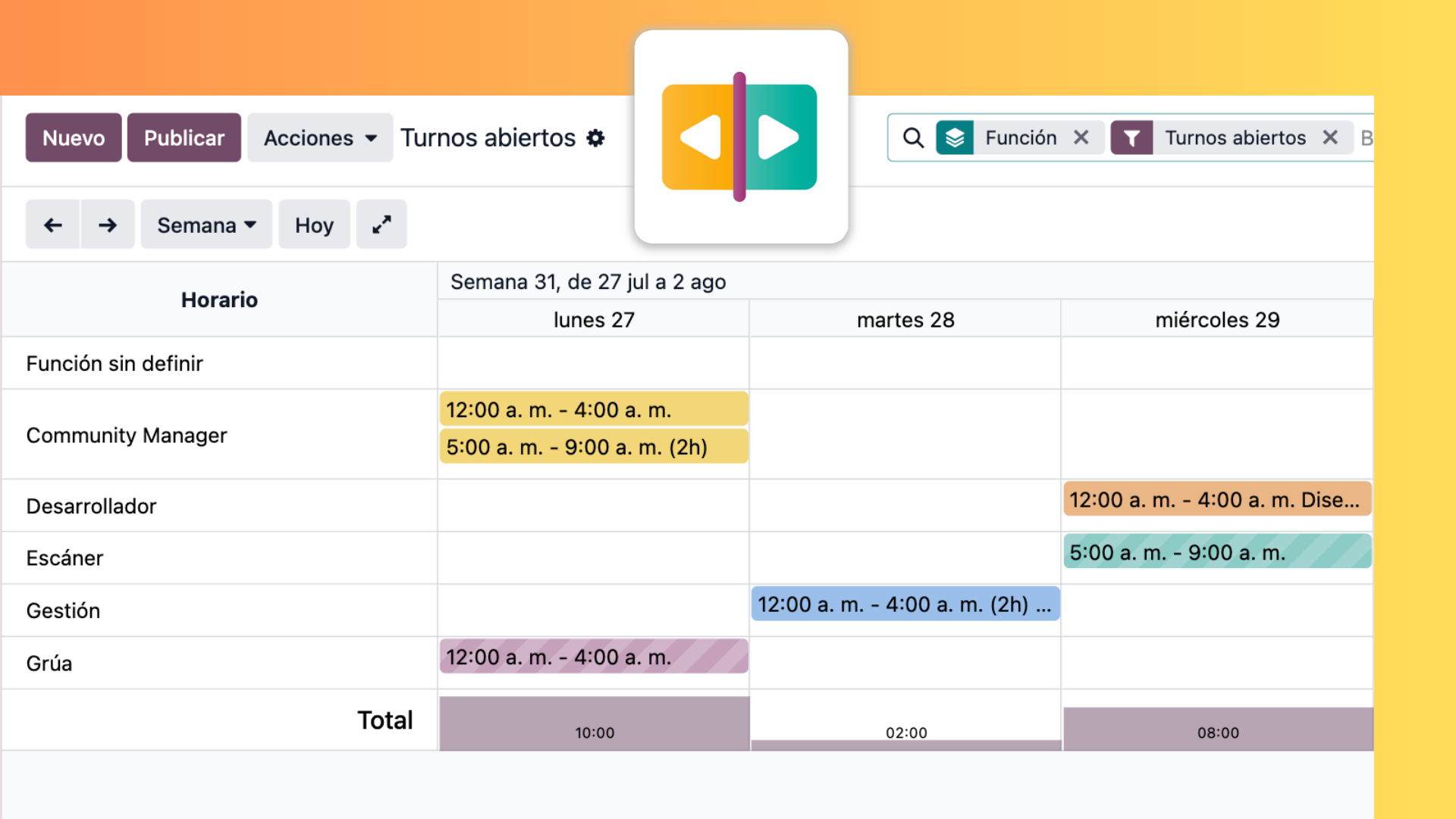Click the Planning app logo icon
The height and width of the screenshot is (819, 1456).
click(740, 137)
